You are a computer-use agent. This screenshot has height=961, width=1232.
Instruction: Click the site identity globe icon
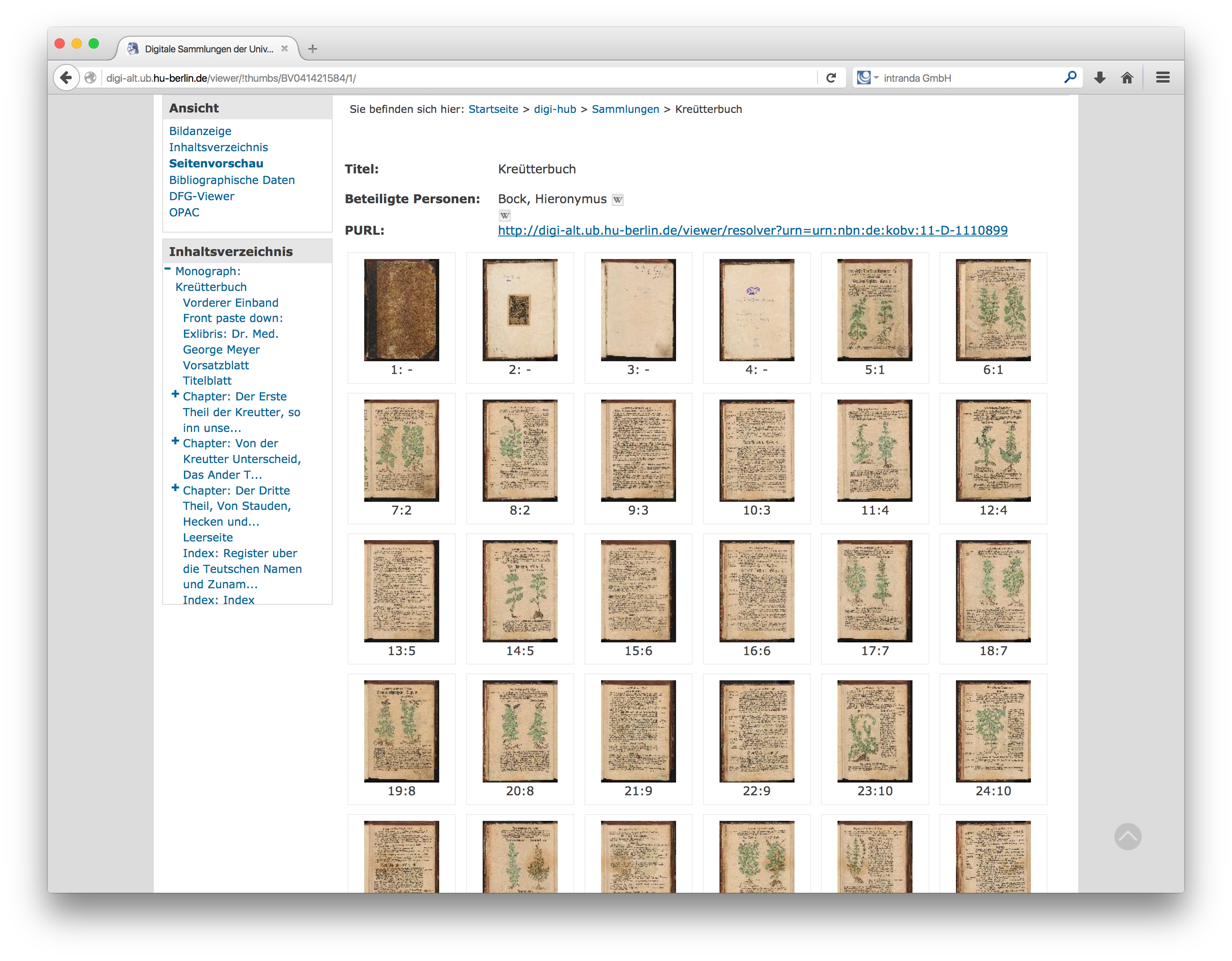point(90,78)
